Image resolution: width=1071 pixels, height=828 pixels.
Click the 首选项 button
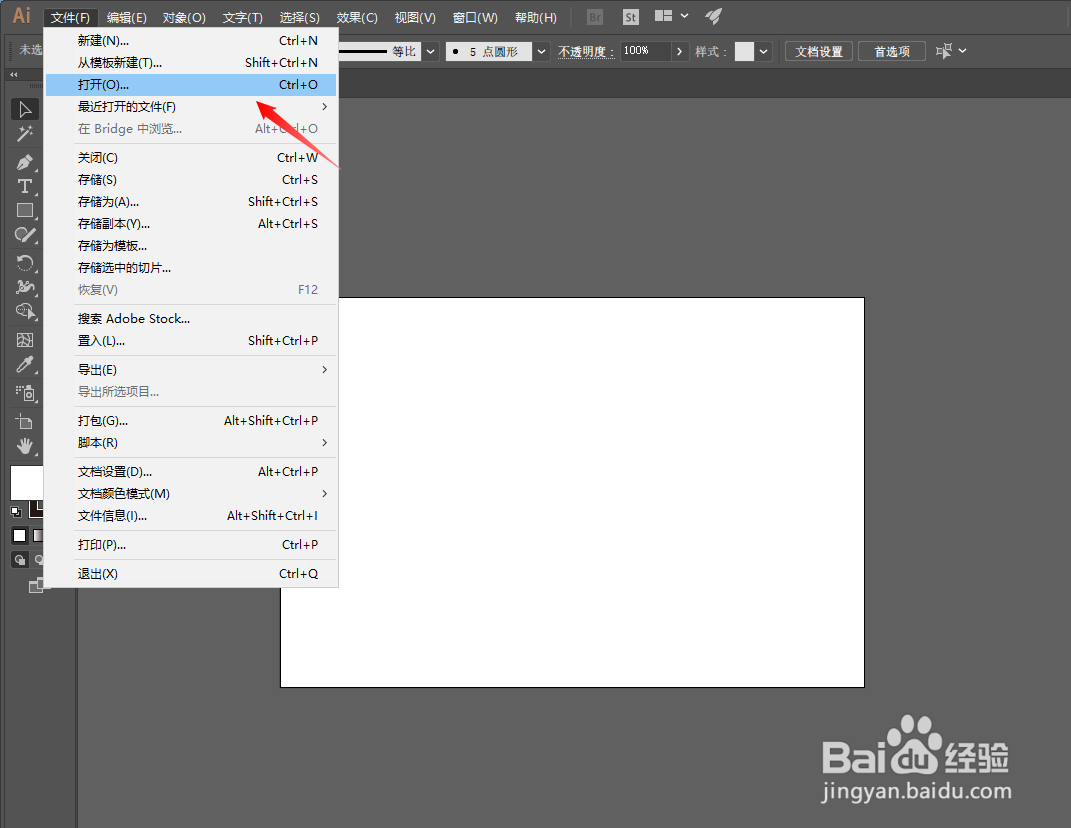[x=891, y=51]
